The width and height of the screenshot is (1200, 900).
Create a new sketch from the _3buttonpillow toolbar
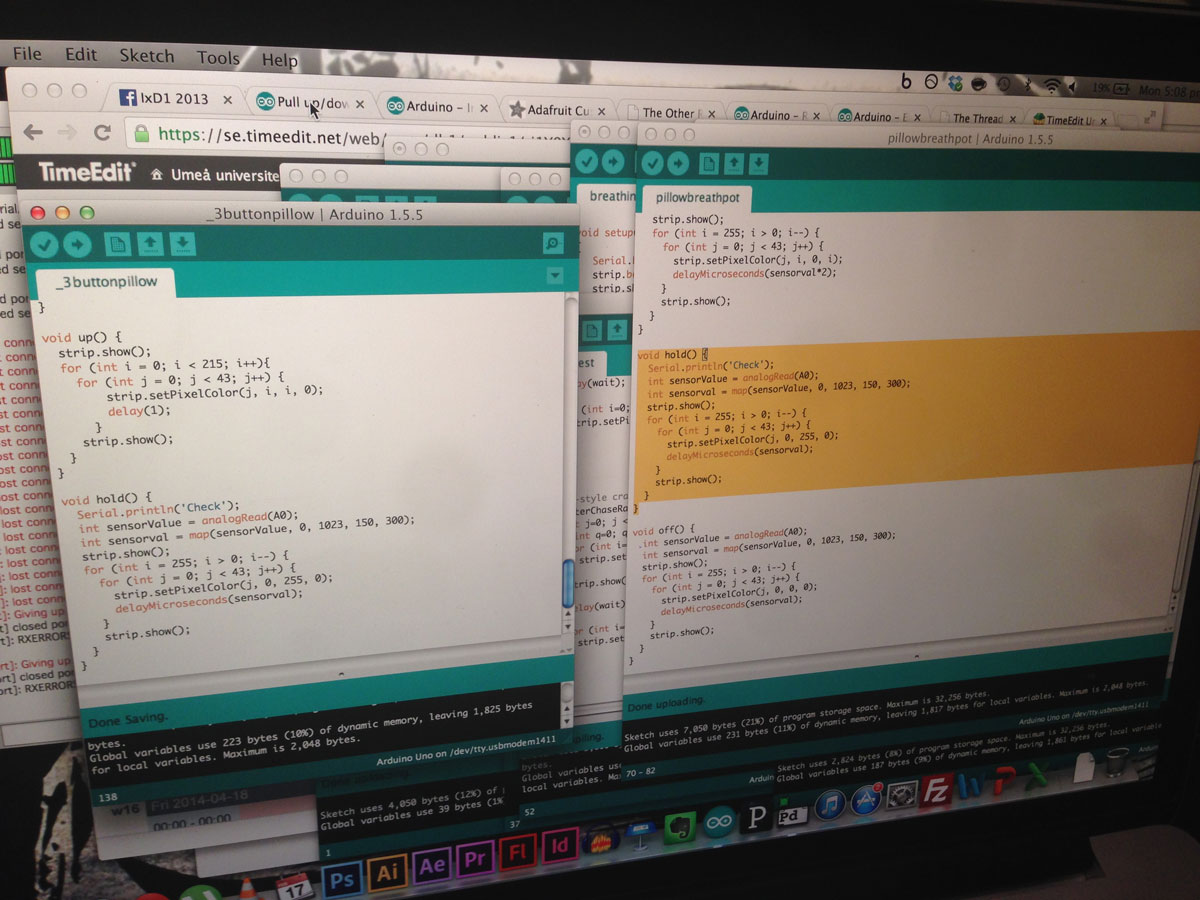[x=118, y=243]
